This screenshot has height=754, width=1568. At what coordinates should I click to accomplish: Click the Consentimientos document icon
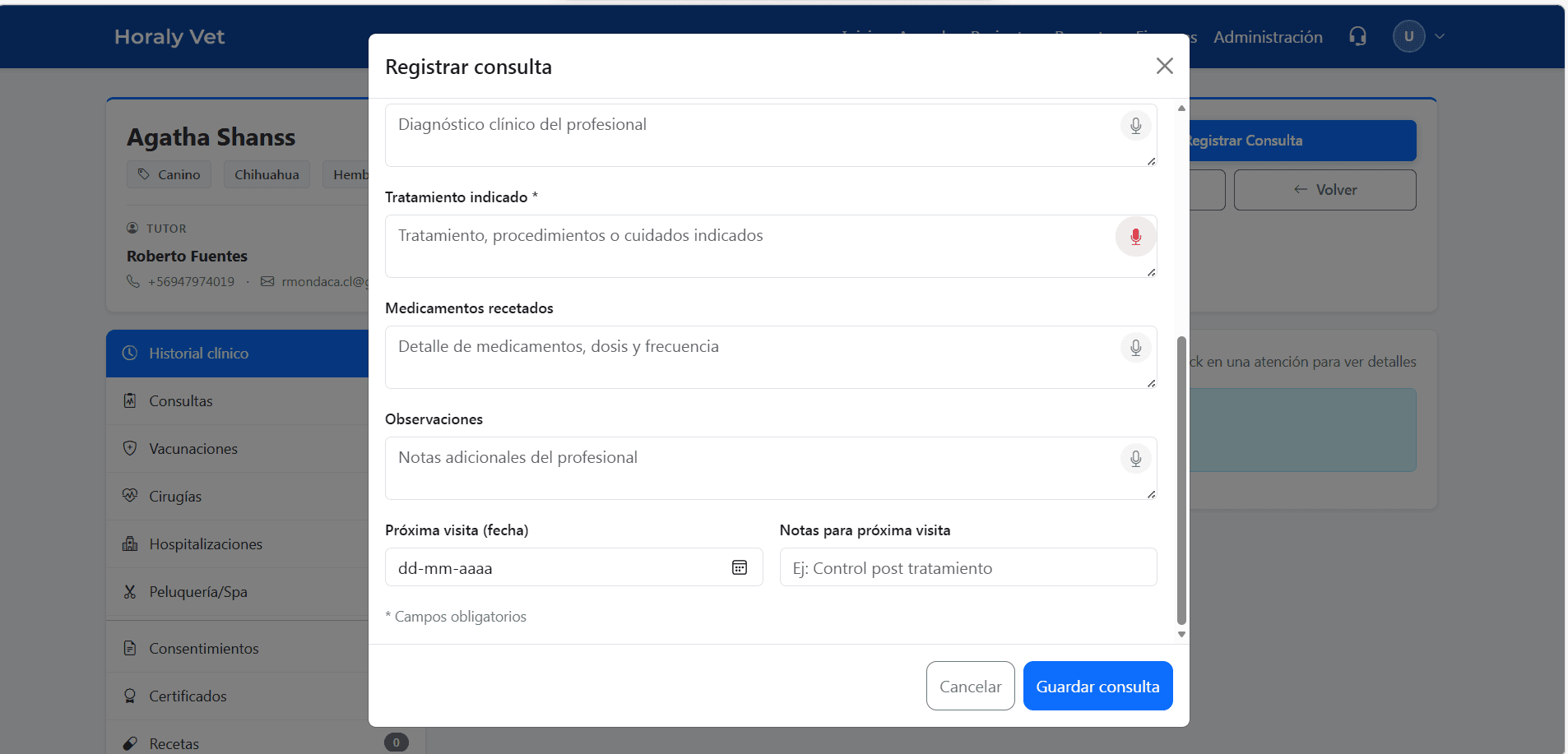(x=130, y=649)
